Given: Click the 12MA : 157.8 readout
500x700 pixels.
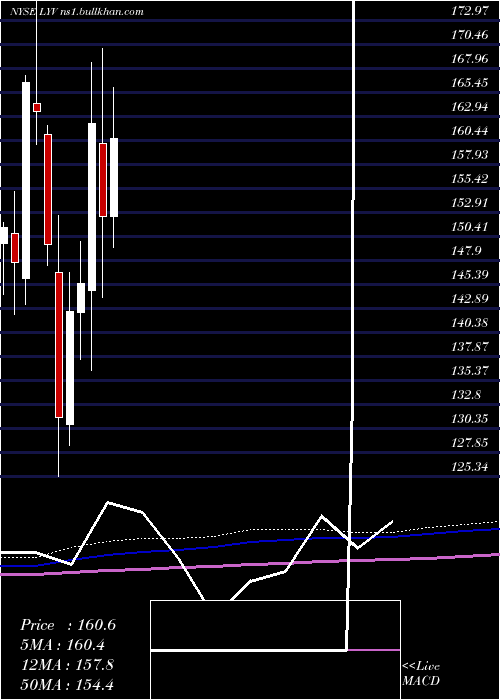Looking at the screenshot, I should coord(66,665).
